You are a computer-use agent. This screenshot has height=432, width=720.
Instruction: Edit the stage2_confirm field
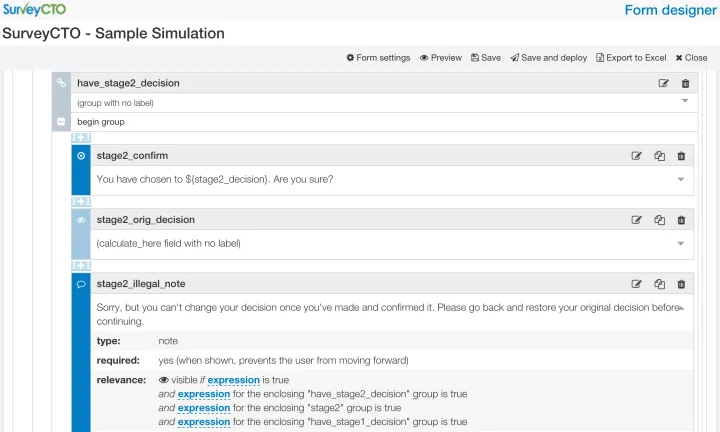636,156
